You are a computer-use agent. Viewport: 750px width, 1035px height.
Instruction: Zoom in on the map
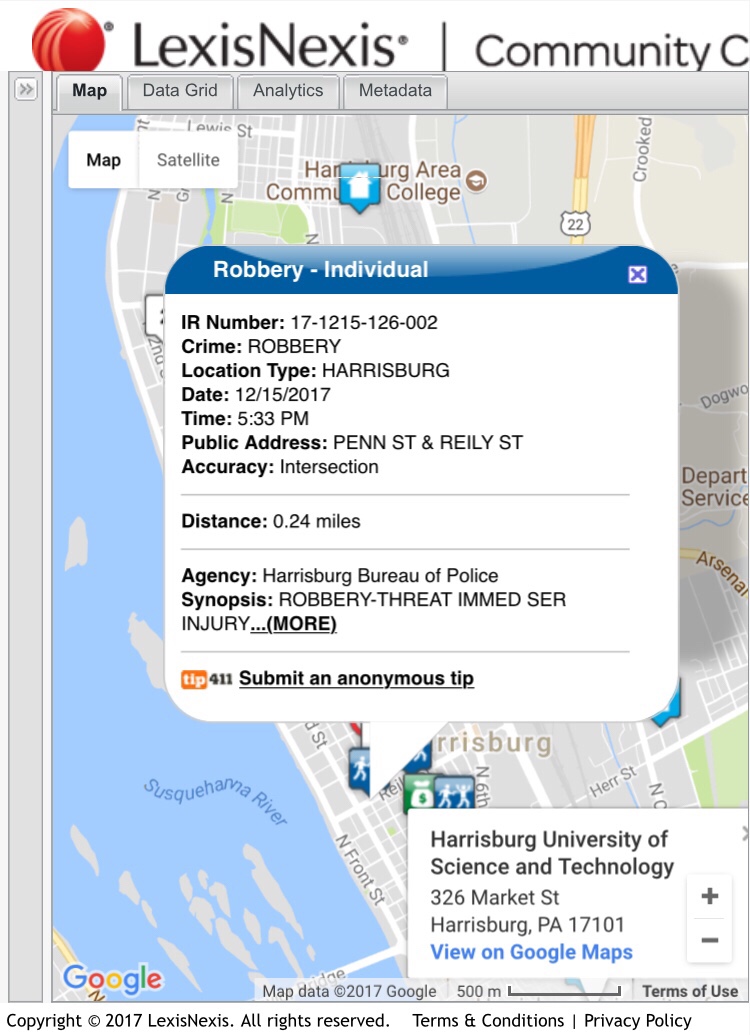coord(709,896)
